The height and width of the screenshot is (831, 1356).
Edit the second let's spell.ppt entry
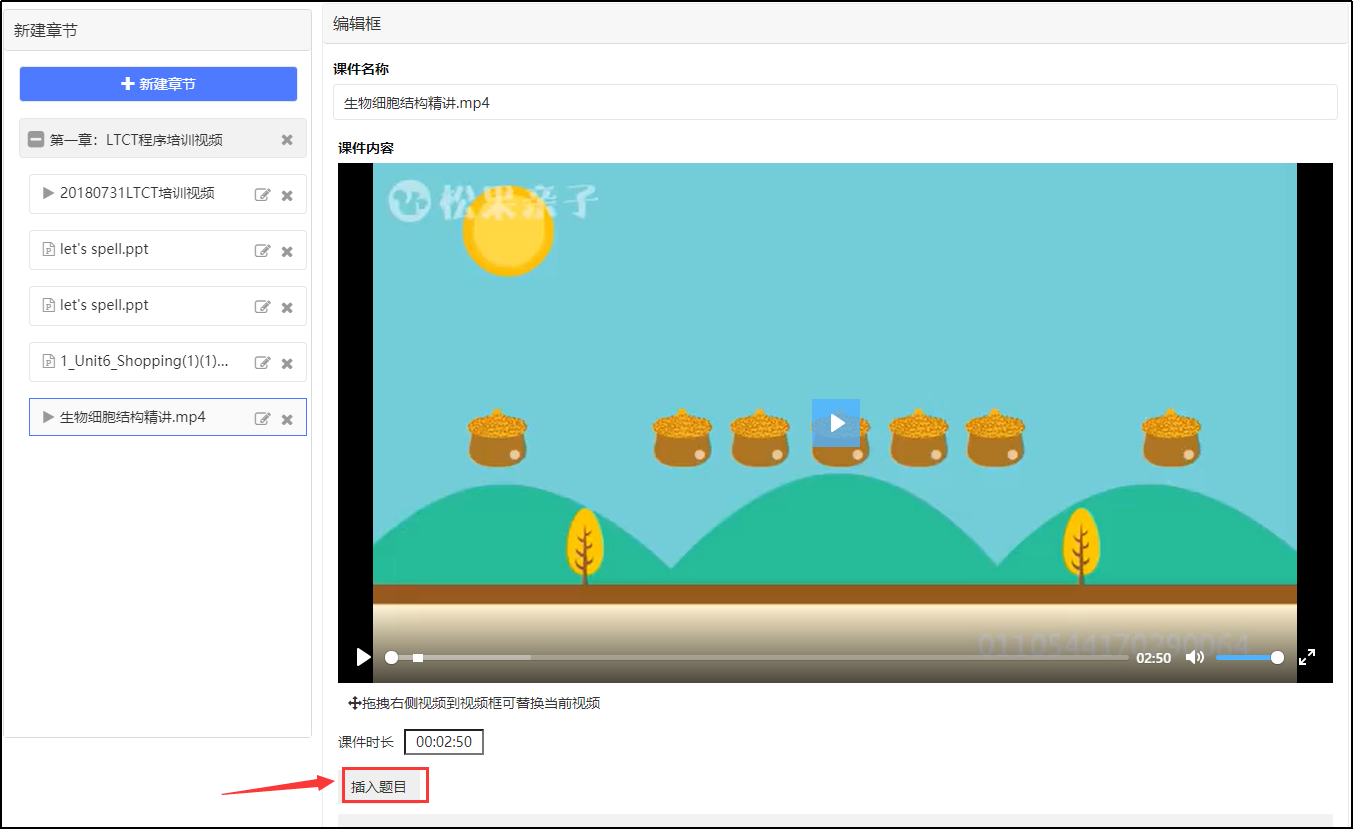tap(262, 307)
